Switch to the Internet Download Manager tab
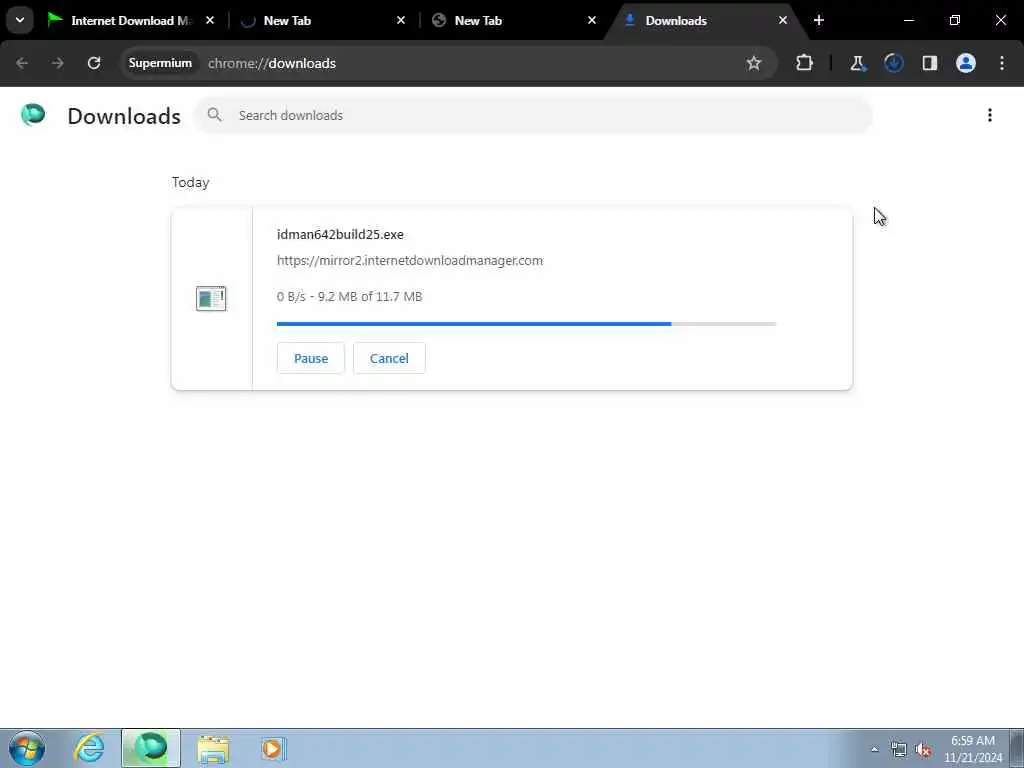The image size is (1024, 768). (x=131, y=20)
